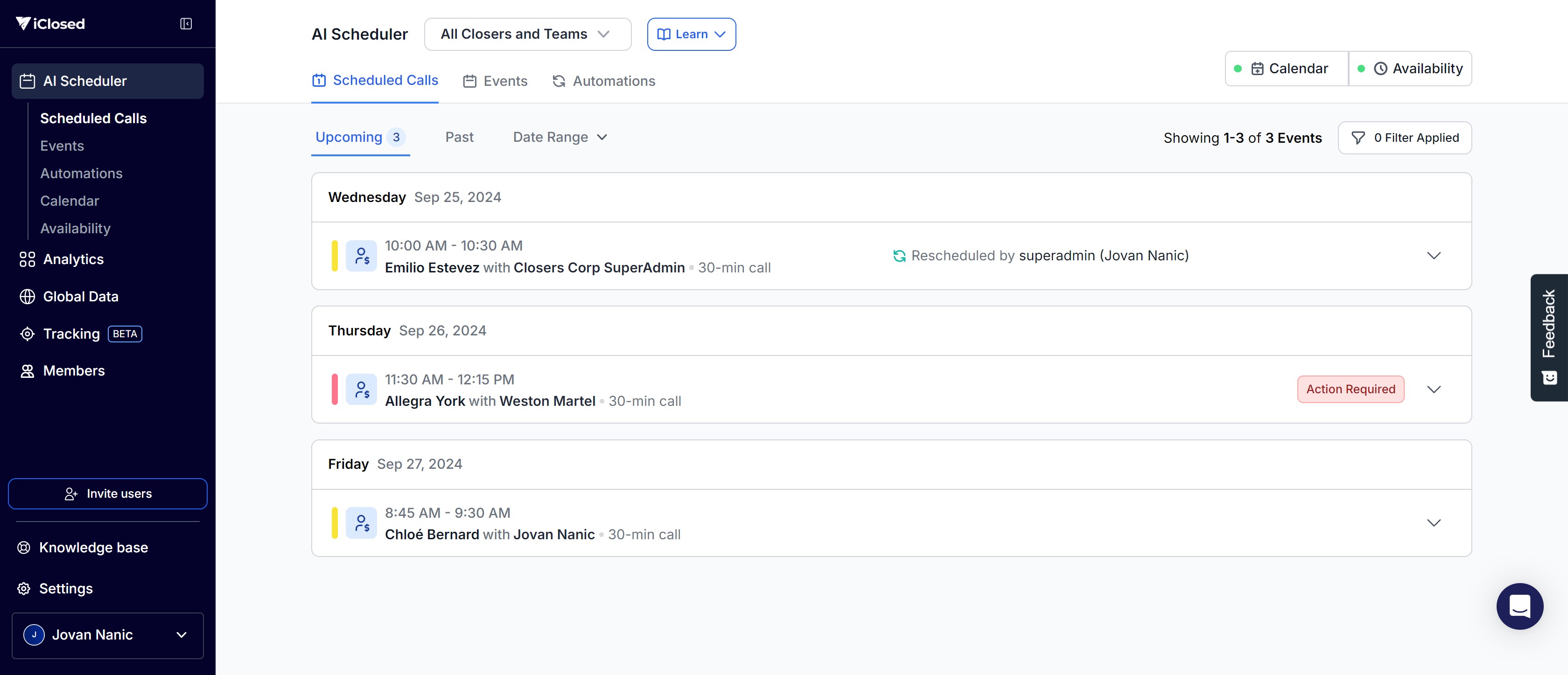Open the All Closers and Teams dropdown

tap(527, 34)
